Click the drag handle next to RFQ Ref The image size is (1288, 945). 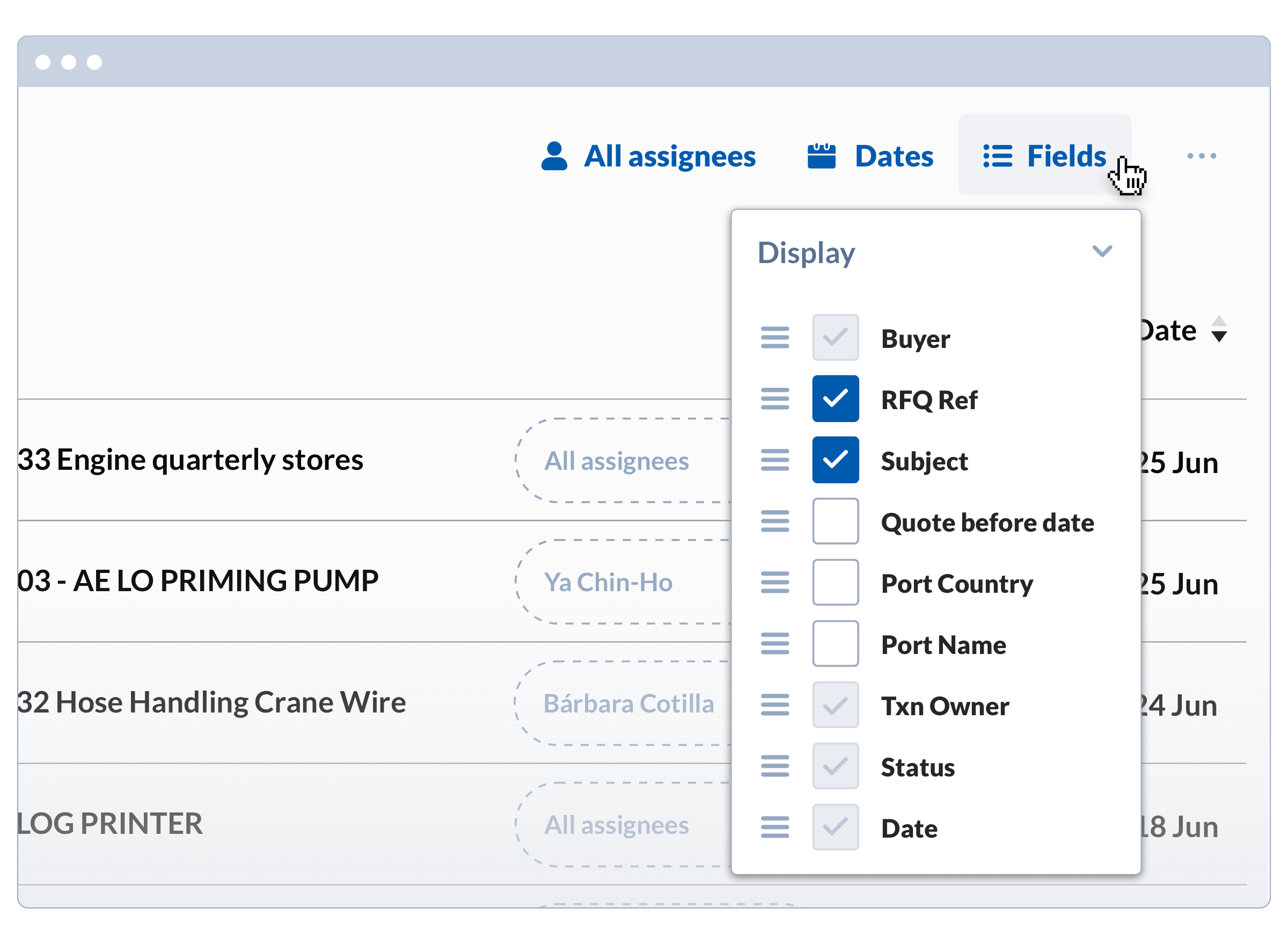pos(774,399)
